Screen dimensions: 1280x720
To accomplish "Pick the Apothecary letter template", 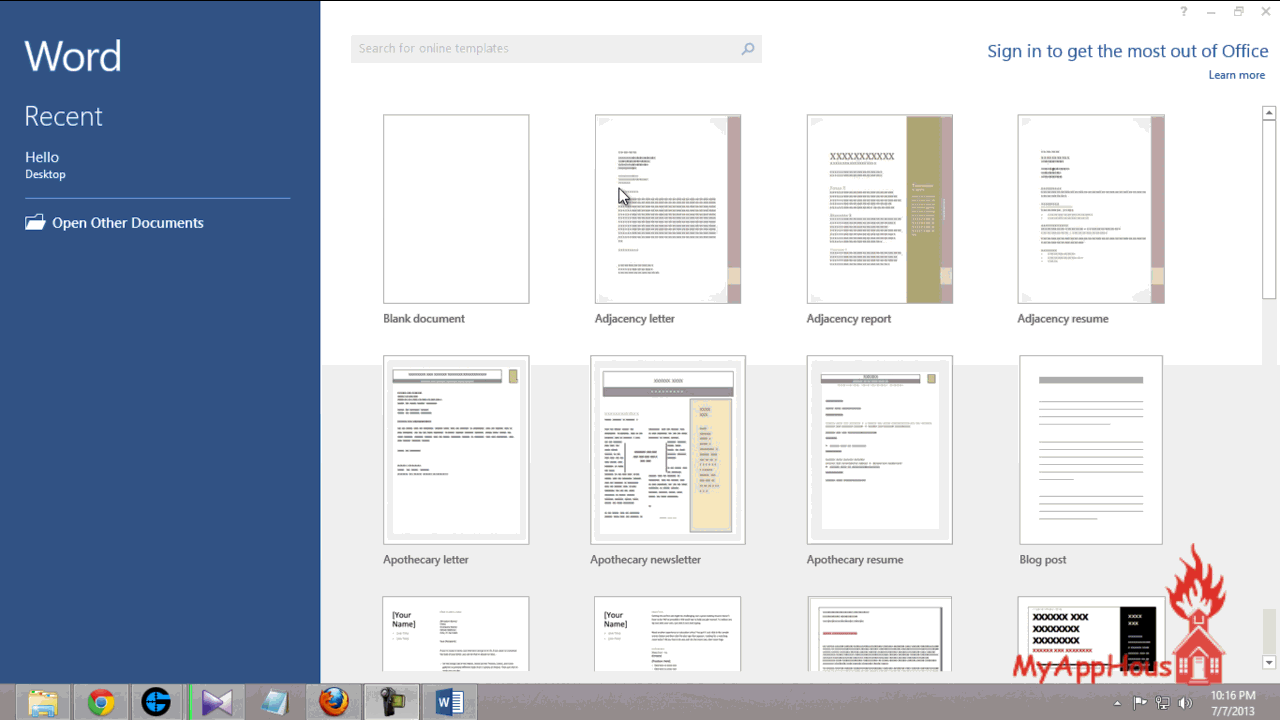I will [456, 450].
